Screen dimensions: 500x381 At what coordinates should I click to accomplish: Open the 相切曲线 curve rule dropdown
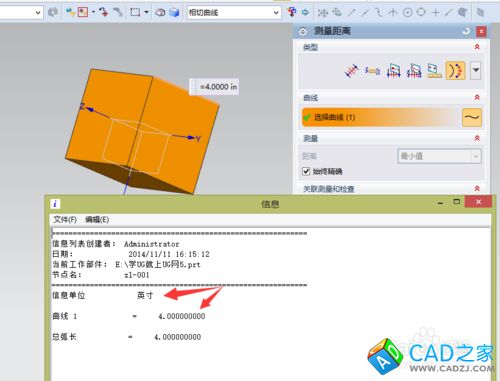click(x=234, y=13)
